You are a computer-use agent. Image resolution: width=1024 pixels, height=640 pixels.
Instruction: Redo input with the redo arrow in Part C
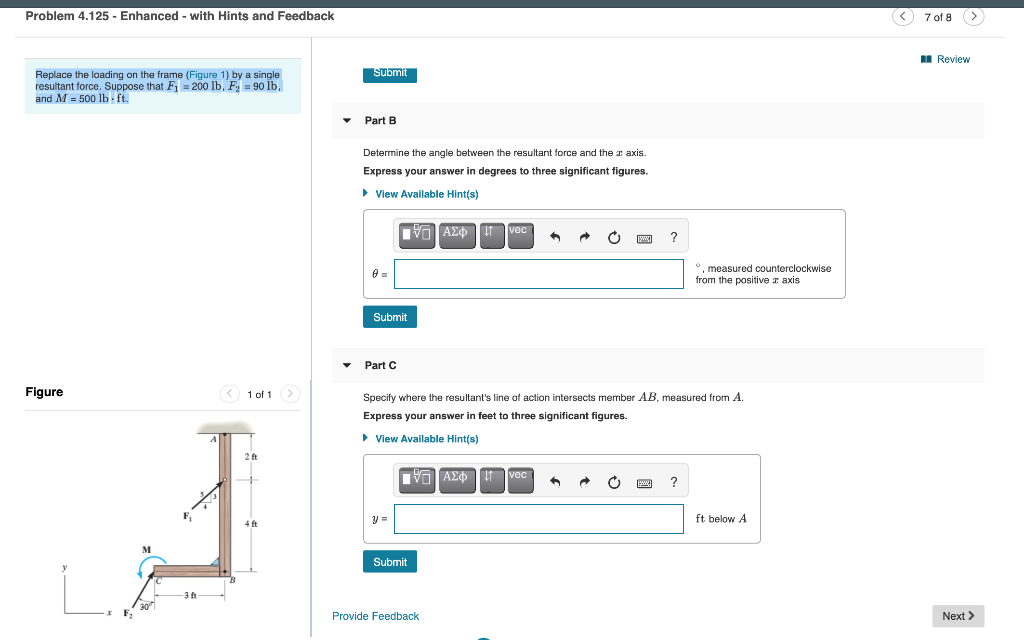(584, 480)
